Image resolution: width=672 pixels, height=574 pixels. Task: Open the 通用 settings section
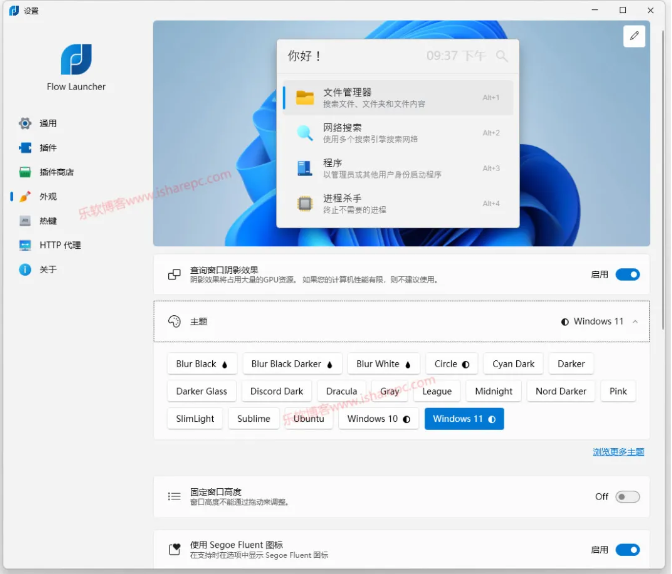pos(48,123)
